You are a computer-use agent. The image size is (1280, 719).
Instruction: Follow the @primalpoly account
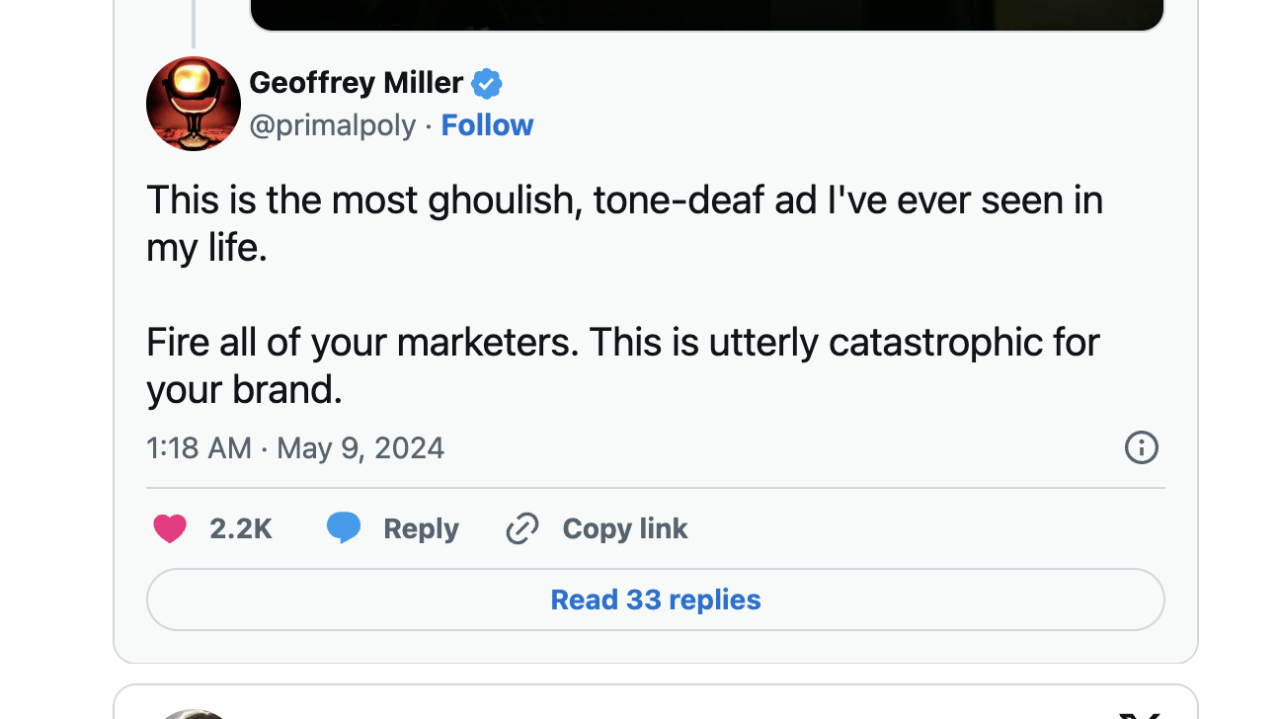[487, 125]
